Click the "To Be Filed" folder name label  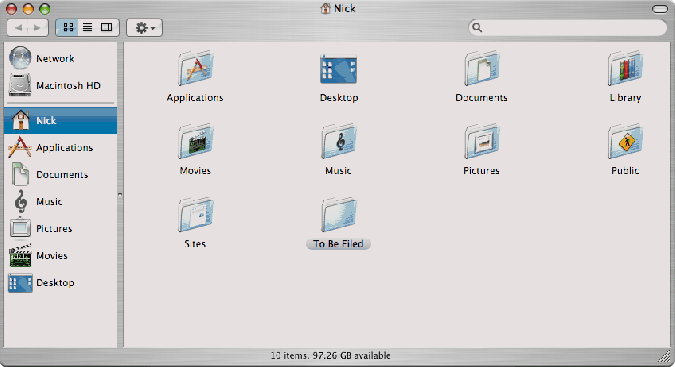point(338,244)
